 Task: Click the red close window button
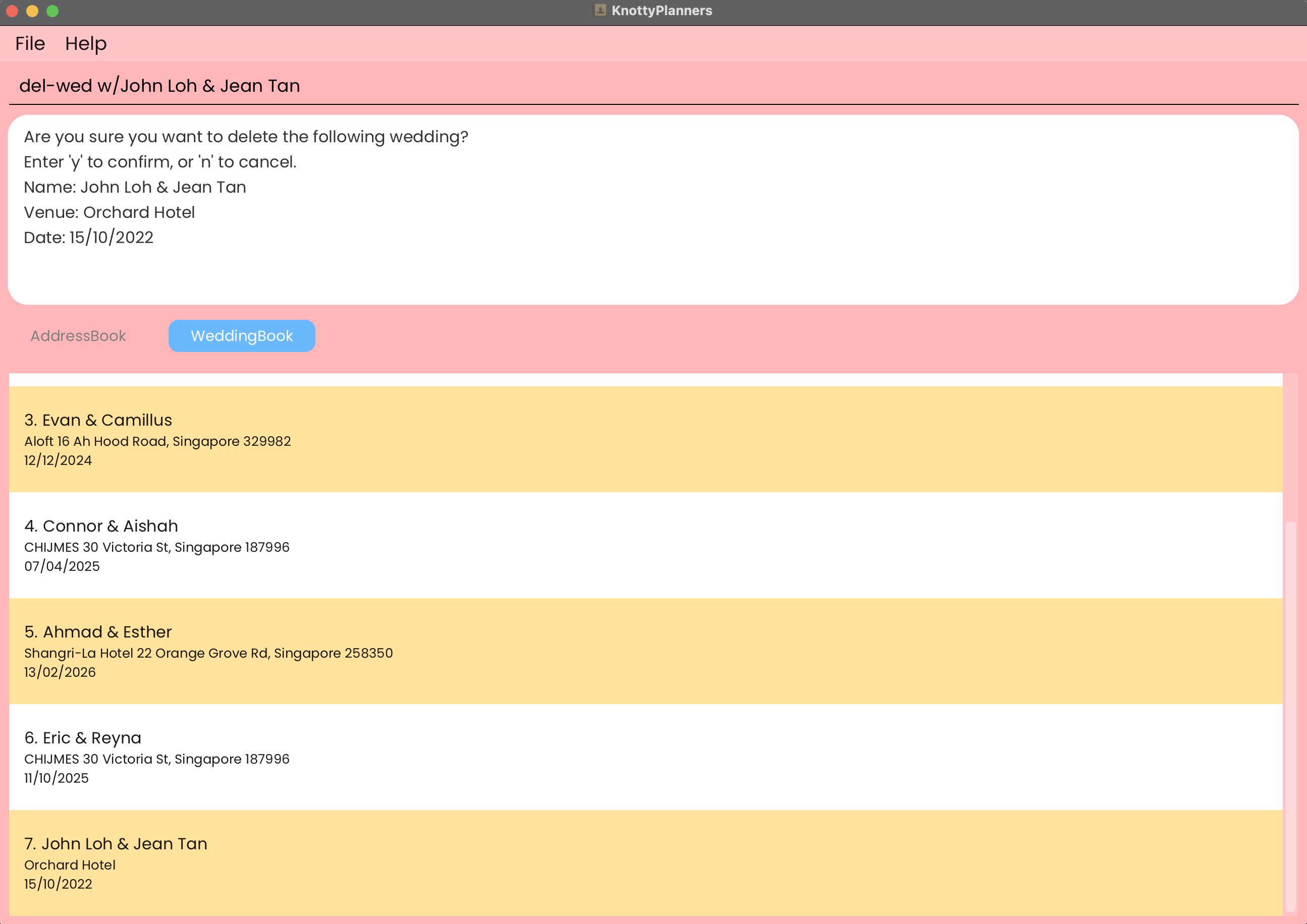coord(12,11)
